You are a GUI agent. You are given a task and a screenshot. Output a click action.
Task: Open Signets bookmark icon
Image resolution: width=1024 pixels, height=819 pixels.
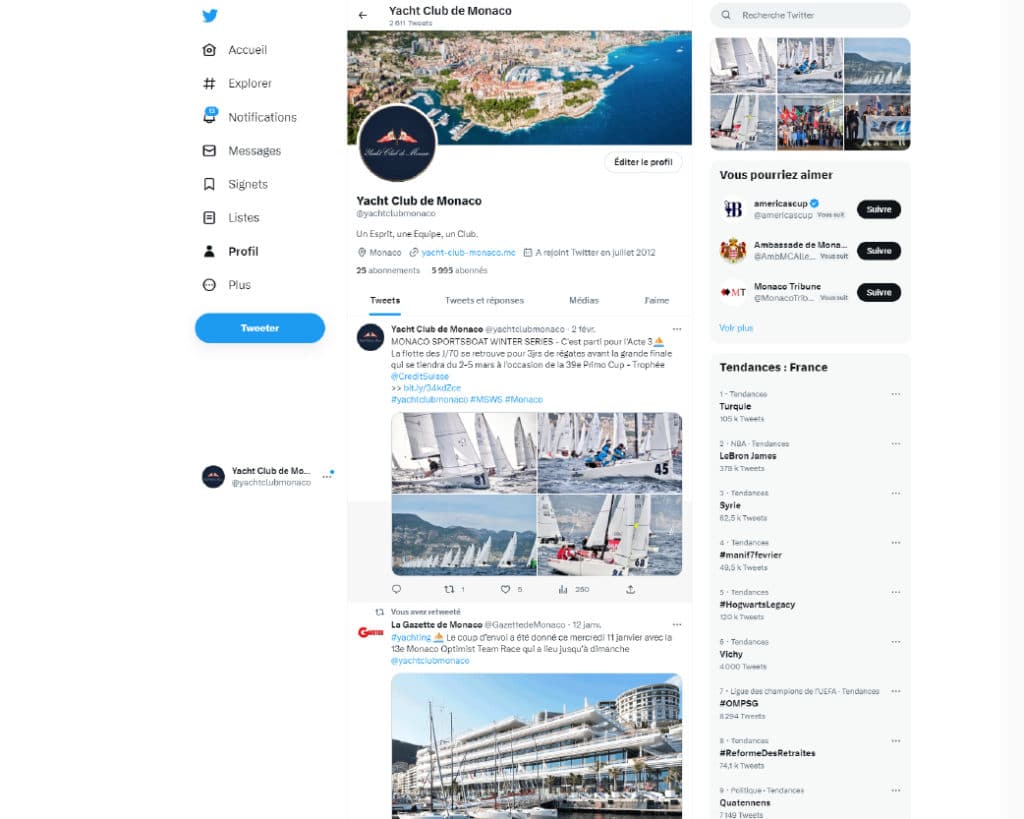click(209, 184)
